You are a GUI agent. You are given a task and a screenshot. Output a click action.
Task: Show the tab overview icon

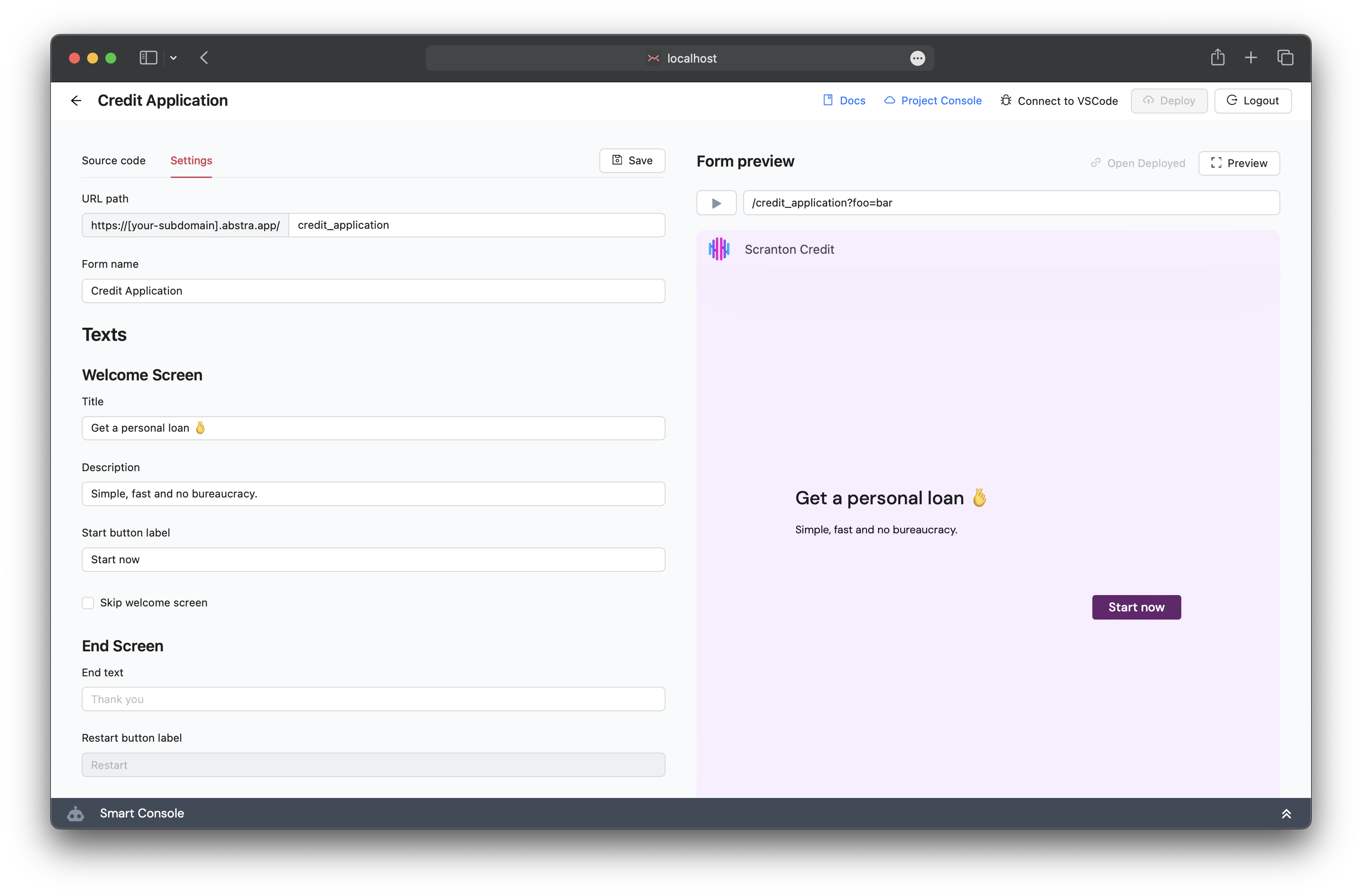pos(1285,58)
